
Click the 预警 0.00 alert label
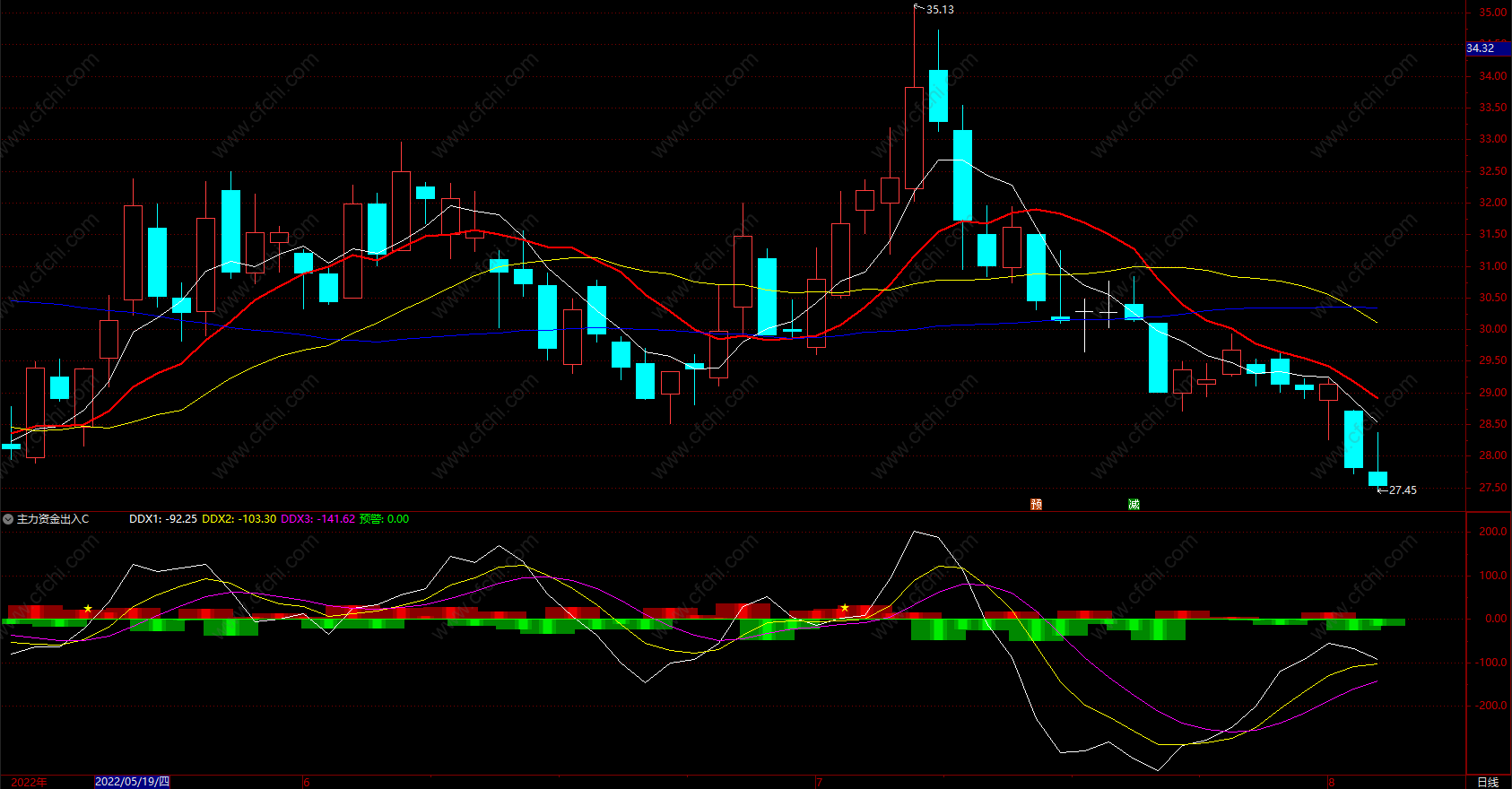(385, 519)
